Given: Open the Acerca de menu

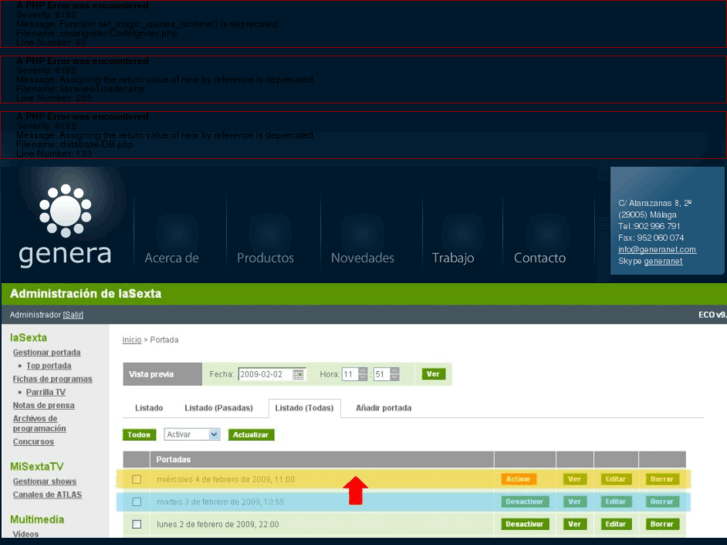Looking at the screenshot, I should coord(172,258).
